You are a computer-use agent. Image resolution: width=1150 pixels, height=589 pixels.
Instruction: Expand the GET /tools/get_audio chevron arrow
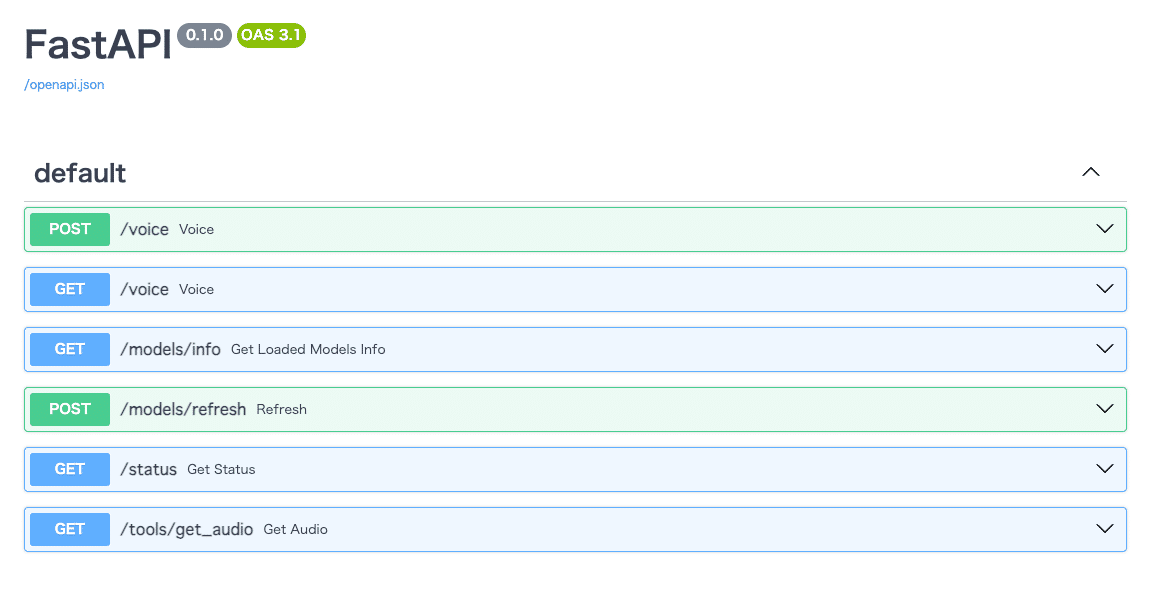point(1105,530)
